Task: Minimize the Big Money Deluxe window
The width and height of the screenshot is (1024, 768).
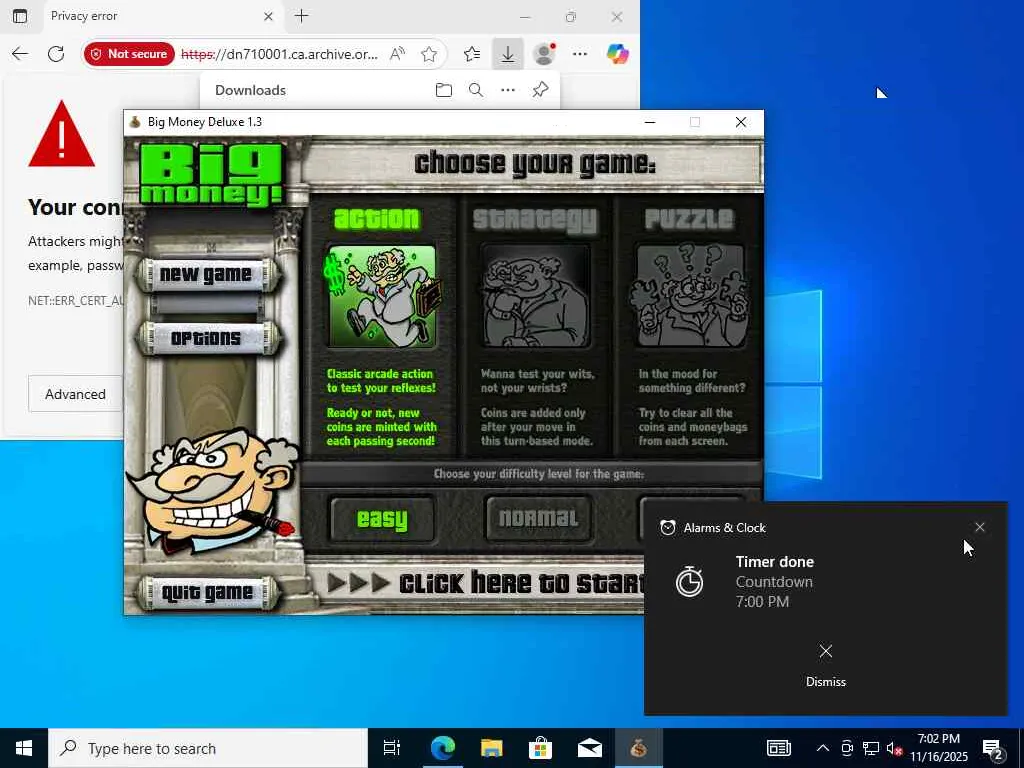Action: pos(650,122)
